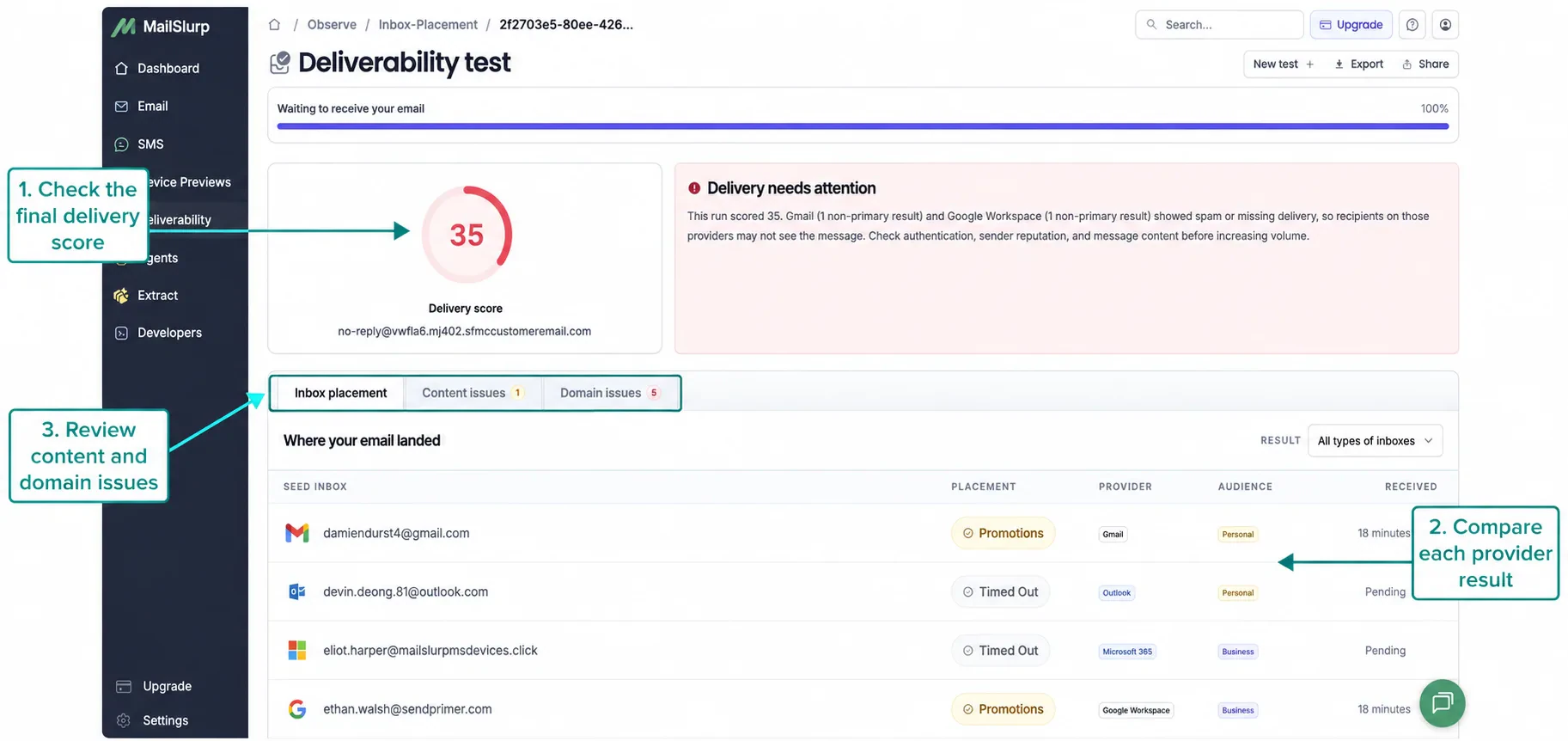
Task: Click the RECEIVED column header
Action: (1410, 487)
